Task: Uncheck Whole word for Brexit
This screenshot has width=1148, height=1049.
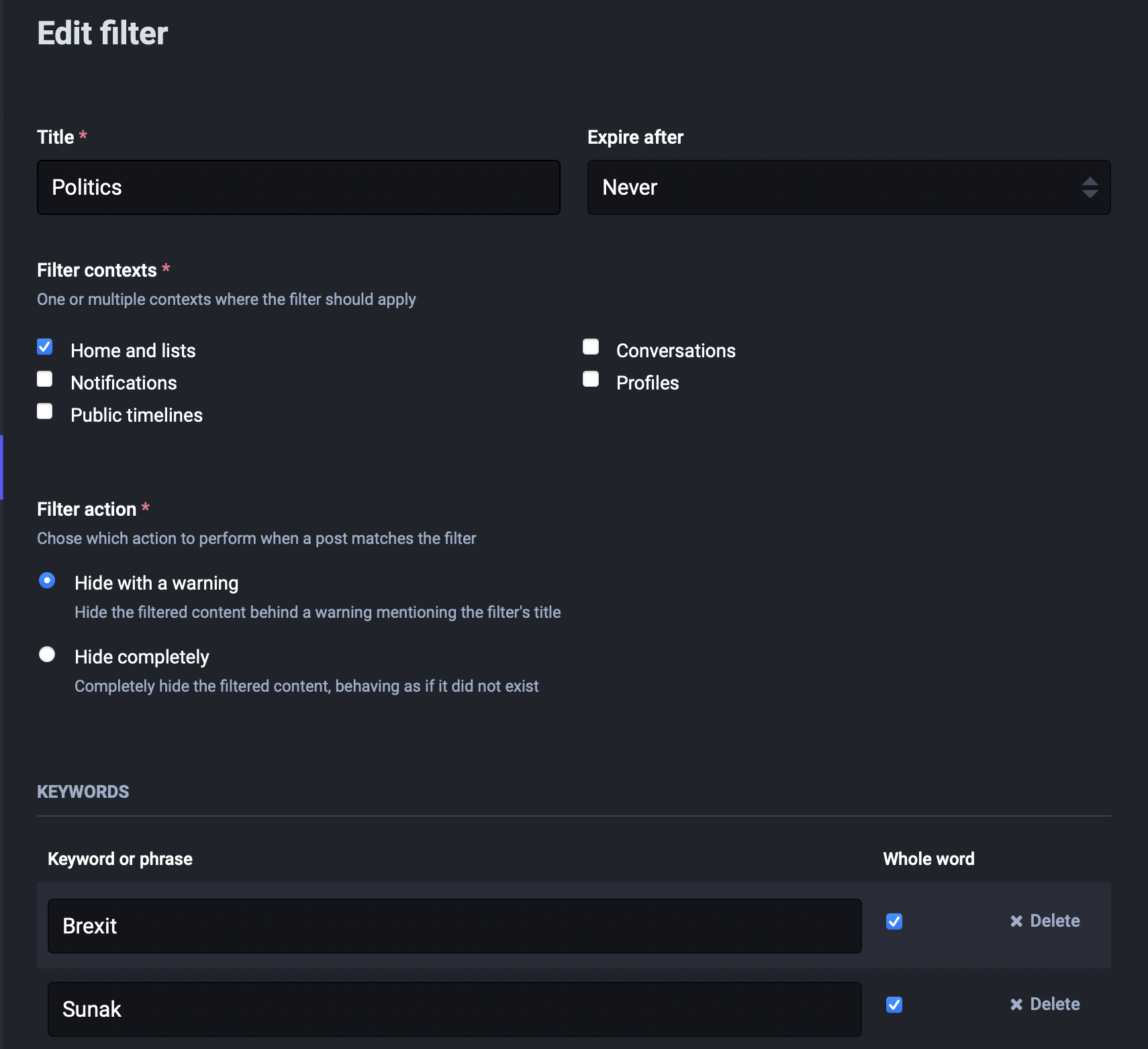Action: 894,921
